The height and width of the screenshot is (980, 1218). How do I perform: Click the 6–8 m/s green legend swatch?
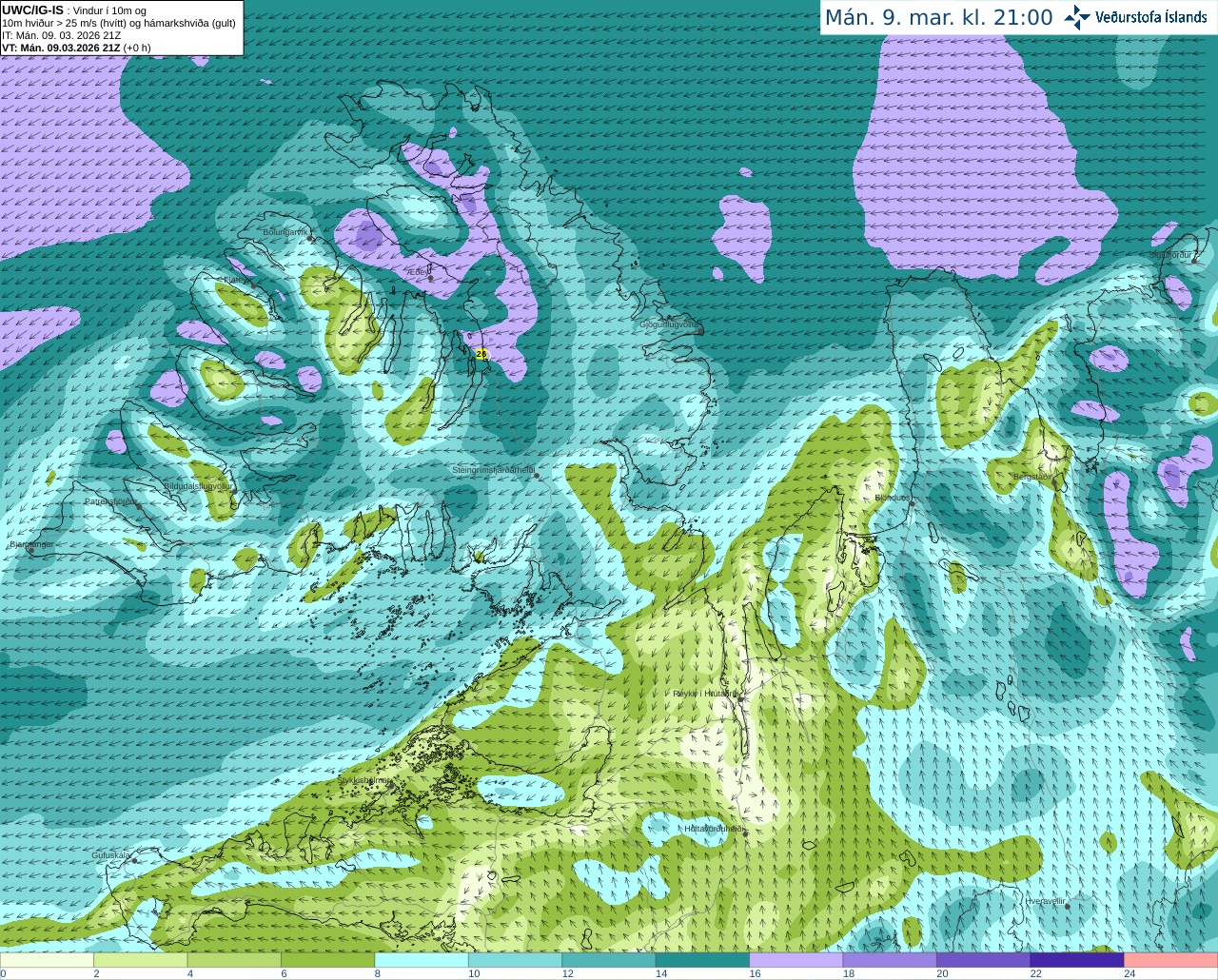pyautogui.click(x=327, y=959)
